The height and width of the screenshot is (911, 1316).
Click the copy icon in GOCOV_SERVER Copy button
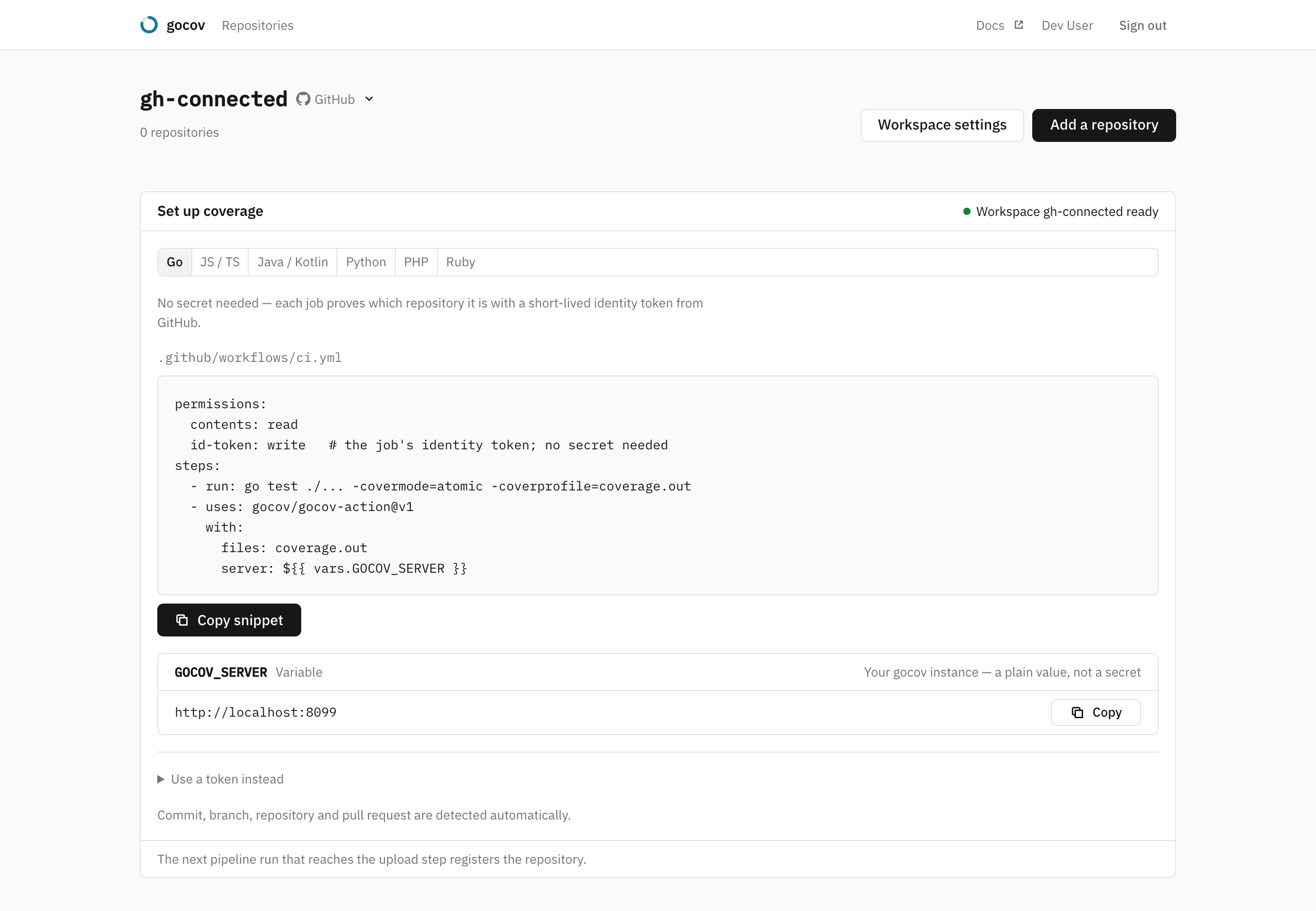(1077, 713)
